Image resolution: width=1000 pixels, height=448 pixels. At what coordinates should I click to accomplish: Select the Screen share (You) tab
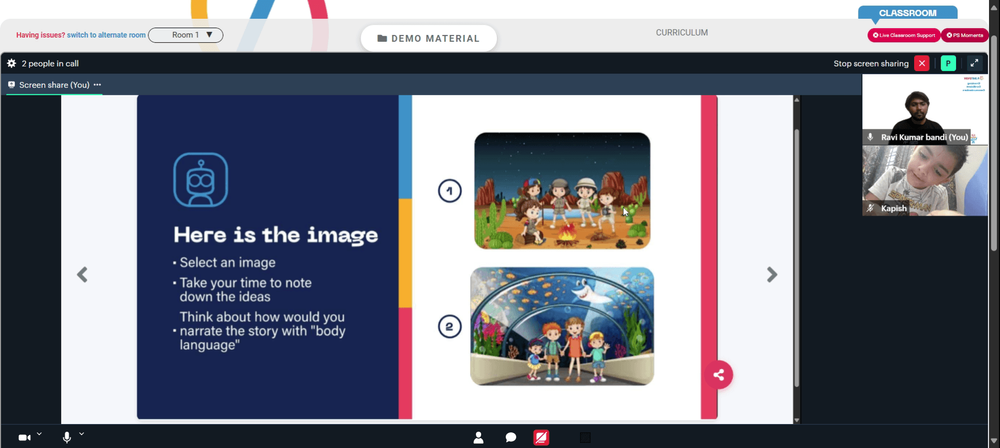coord(54,84)
